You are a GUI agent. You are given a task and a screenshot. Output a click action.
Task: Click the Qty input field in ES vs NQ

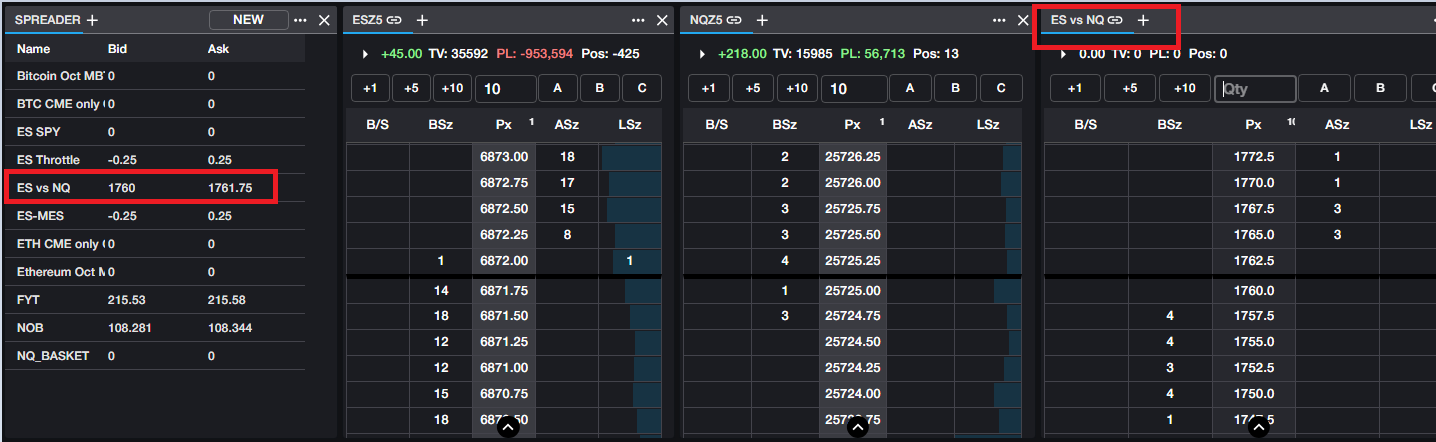1255,88
